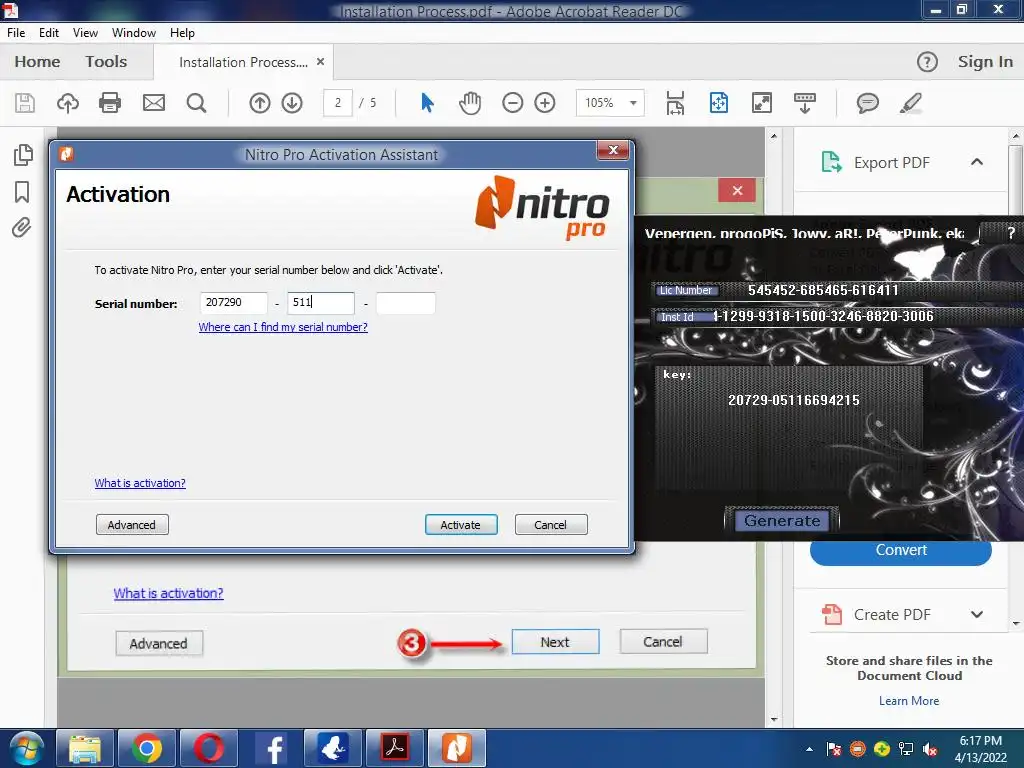Click first serial number field with 207290
The height and width of the screenshot is (768, 1024).
(x=234, y=303)
